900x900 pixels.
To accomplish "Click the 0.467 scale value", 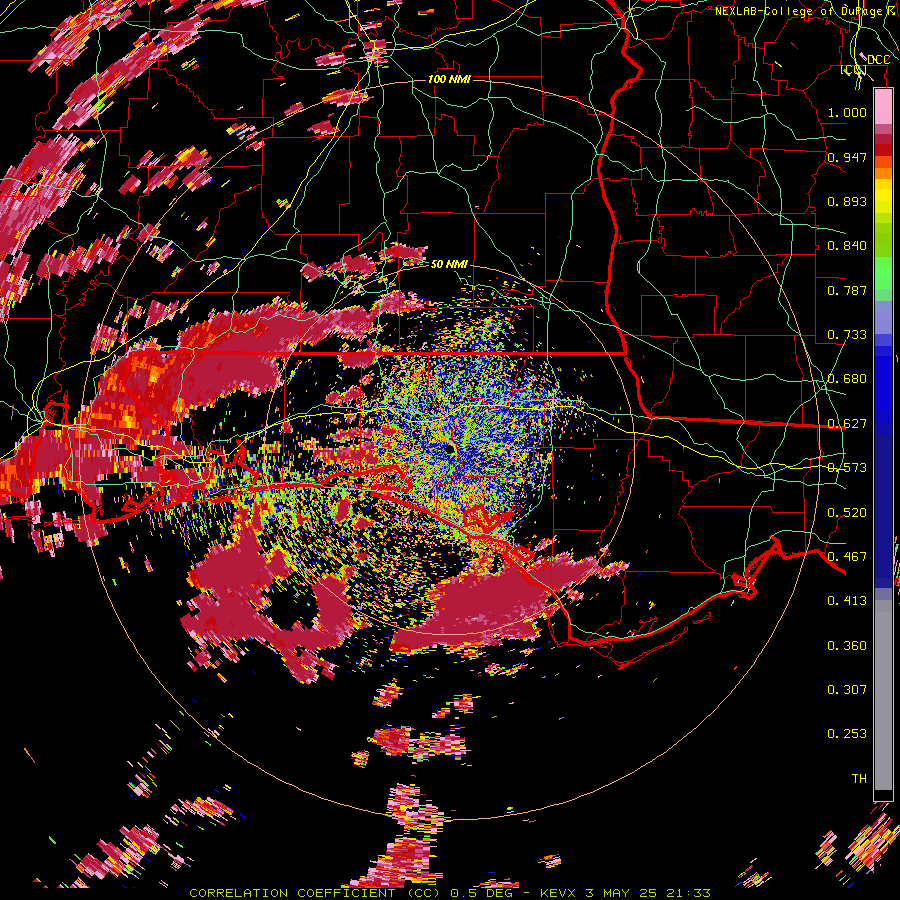I will click(x=847, y=557).
